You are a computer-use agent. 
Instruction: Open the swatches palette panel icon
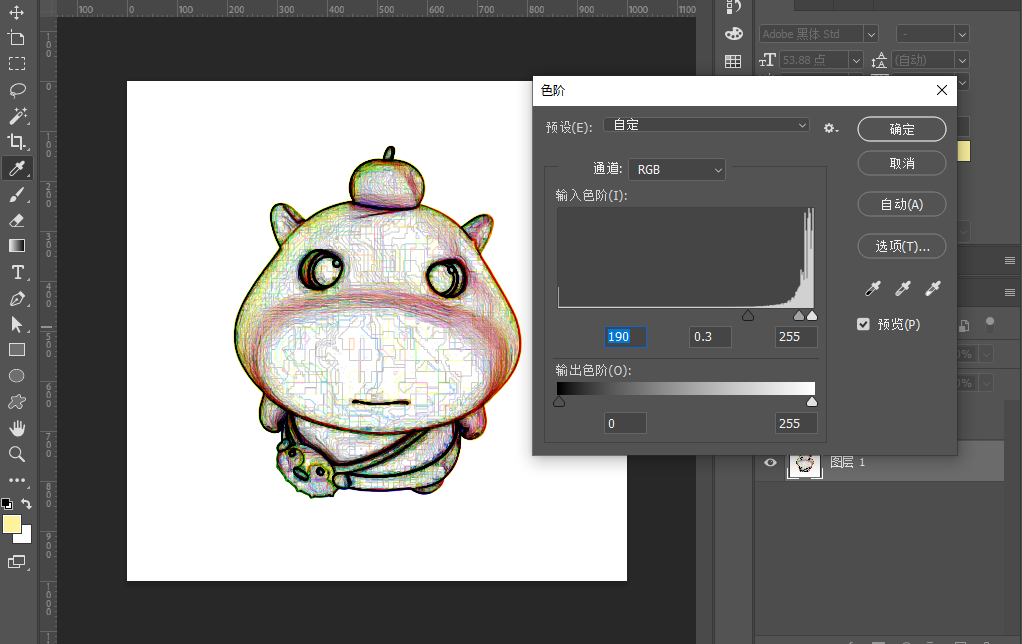pos(734,34)
